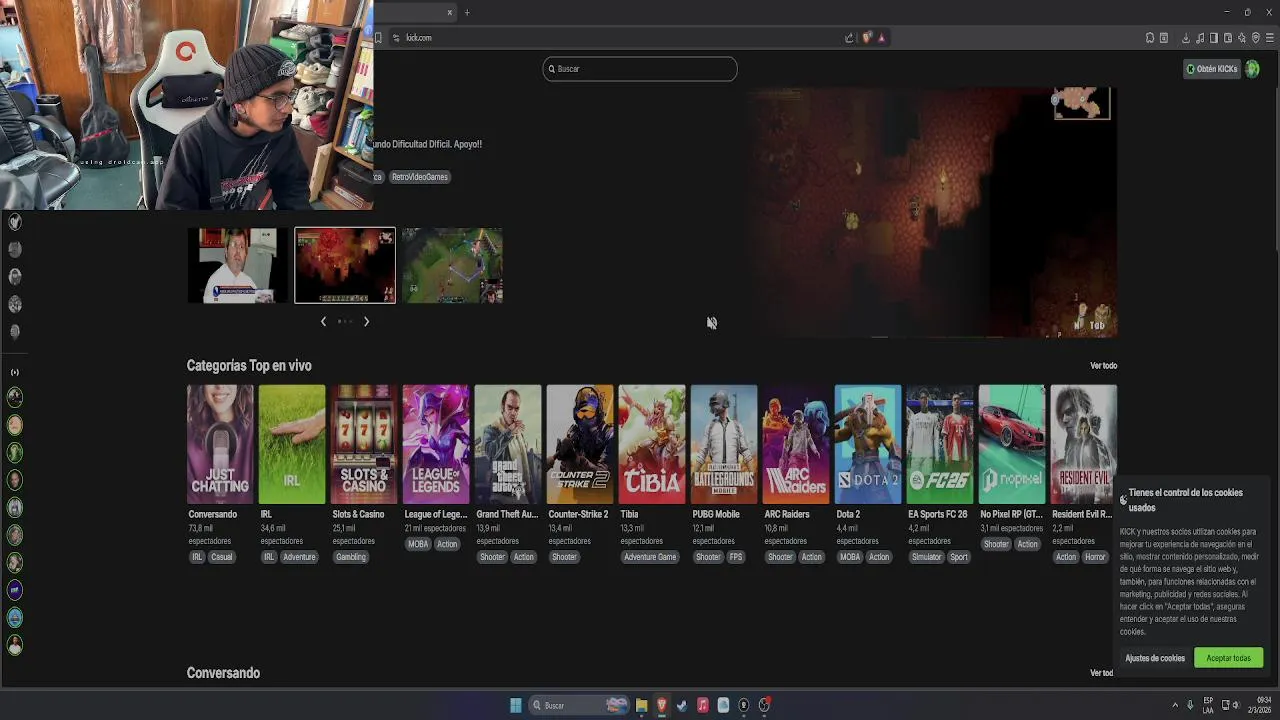Viewport: 1280px width, 720px height.
Task: Open the user profile avatar on Kick
Action: pyautogui.click(x=1252, y=69)
